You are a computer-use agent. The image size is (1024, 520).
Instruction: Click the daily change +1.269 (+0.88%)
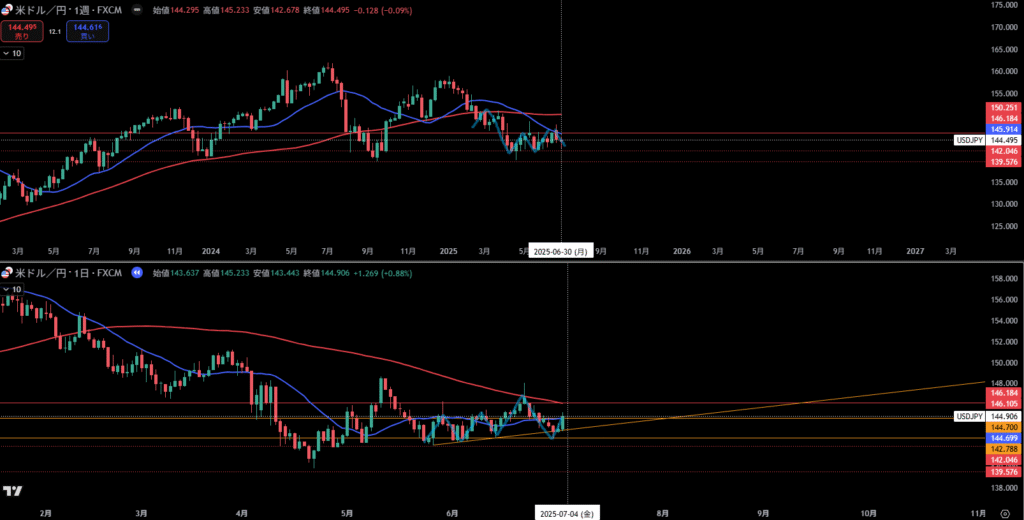tap(381, 273)
